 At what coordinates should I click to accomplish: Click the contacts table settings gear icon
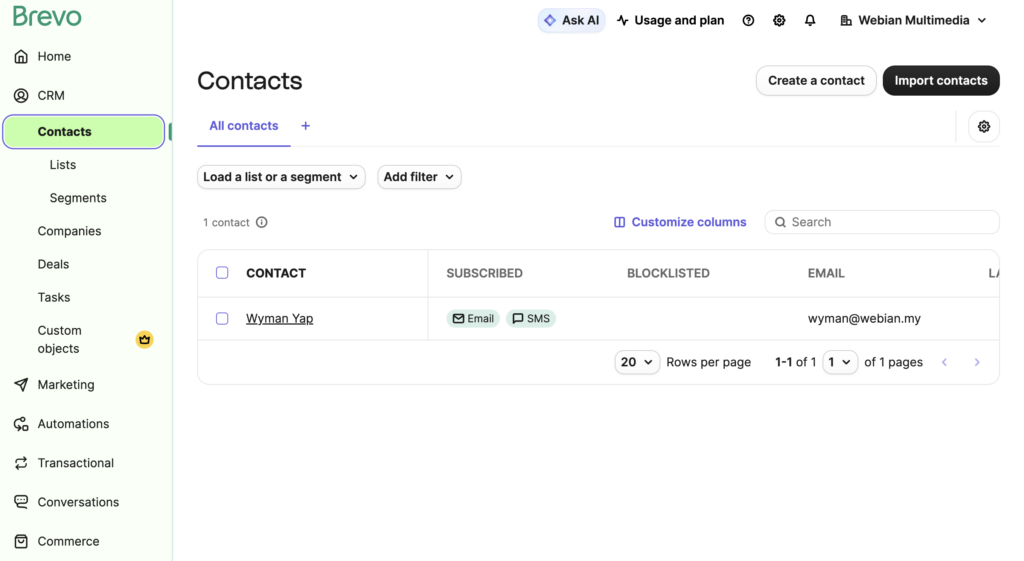984,126
